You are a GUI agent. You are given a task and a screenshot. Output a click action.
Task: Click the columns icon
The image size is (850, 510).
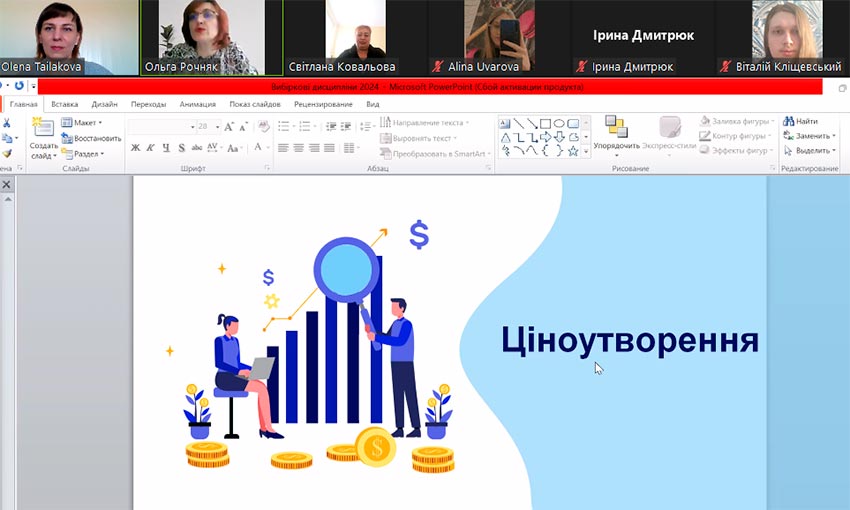coord(350,147)
